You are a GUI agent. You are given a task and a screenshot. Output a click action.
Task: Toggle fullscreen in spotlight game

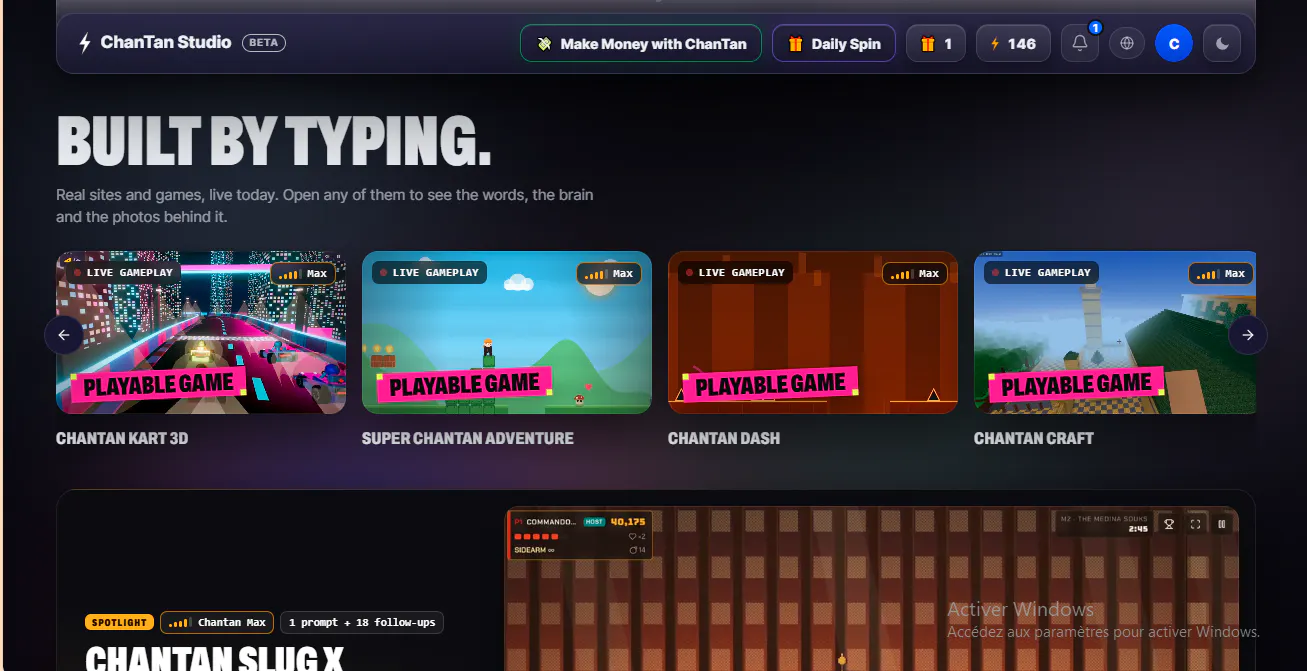[1195, 523]
